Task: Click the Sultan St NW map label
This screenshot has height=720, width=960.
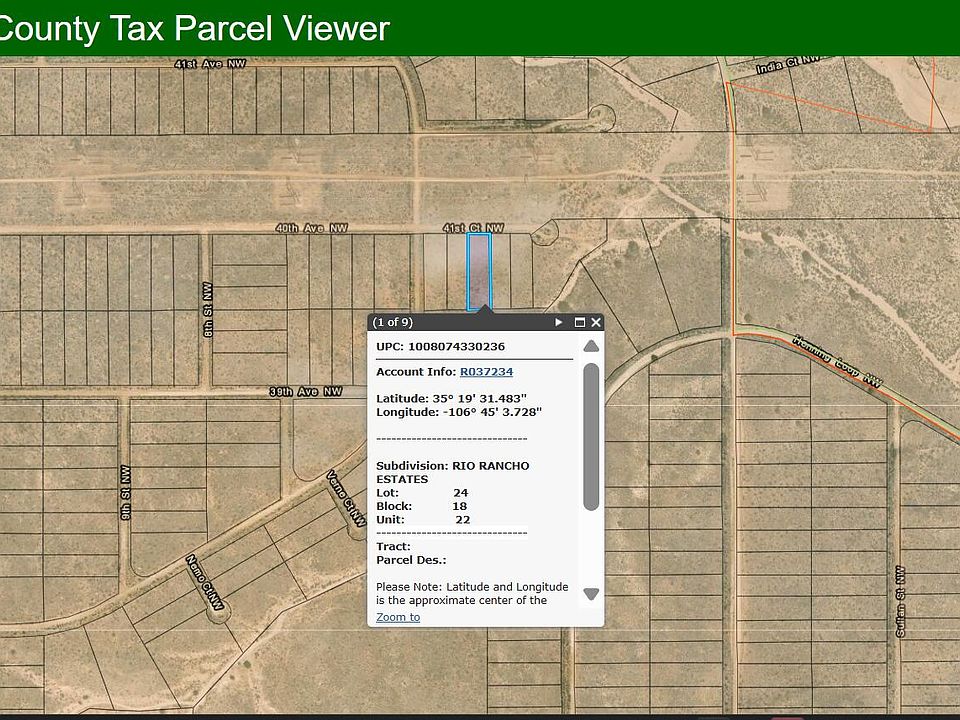Action: click(x=900, y=601)
